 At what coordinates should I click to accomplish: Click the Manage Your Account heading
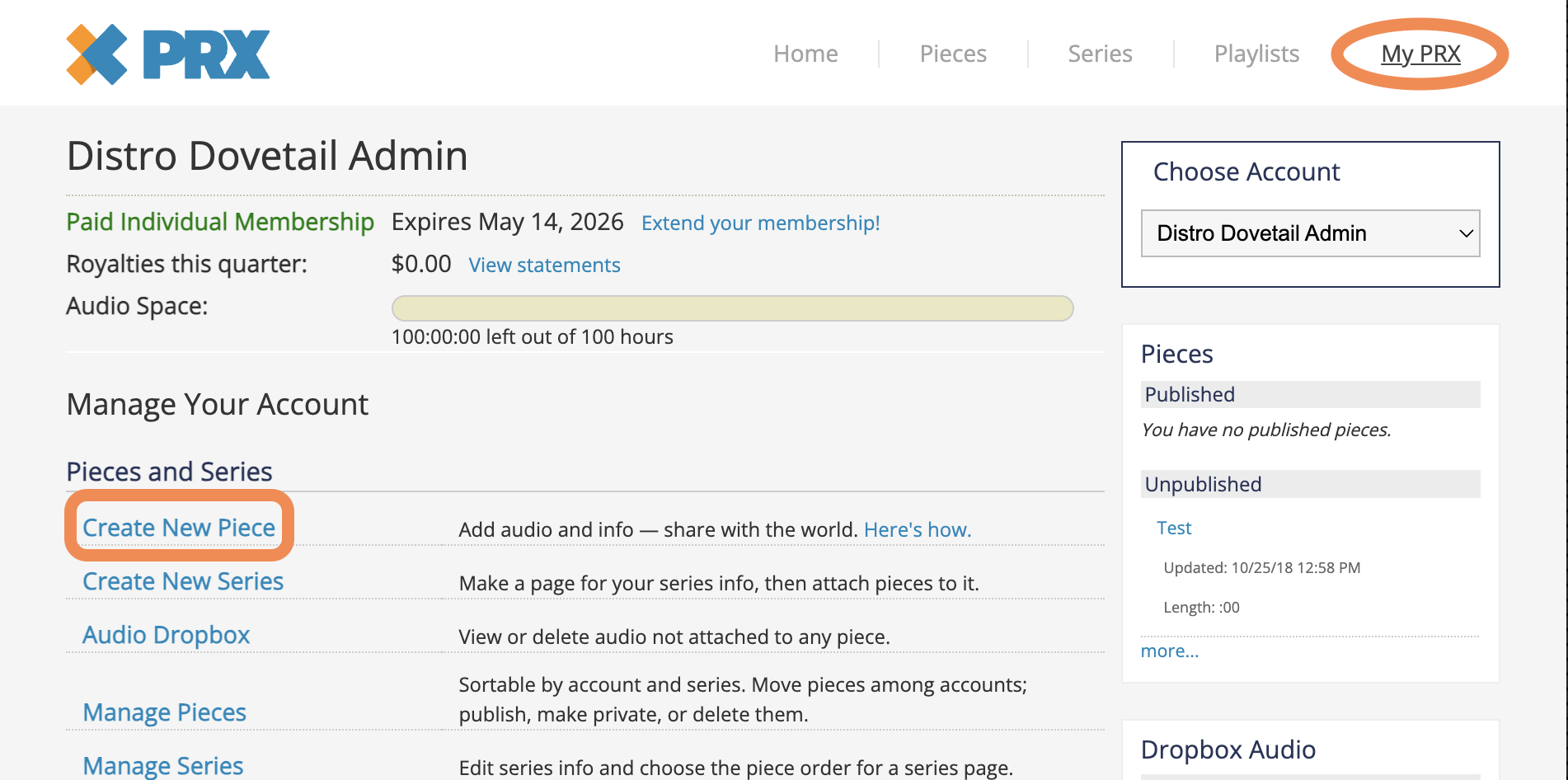point(217,405)
